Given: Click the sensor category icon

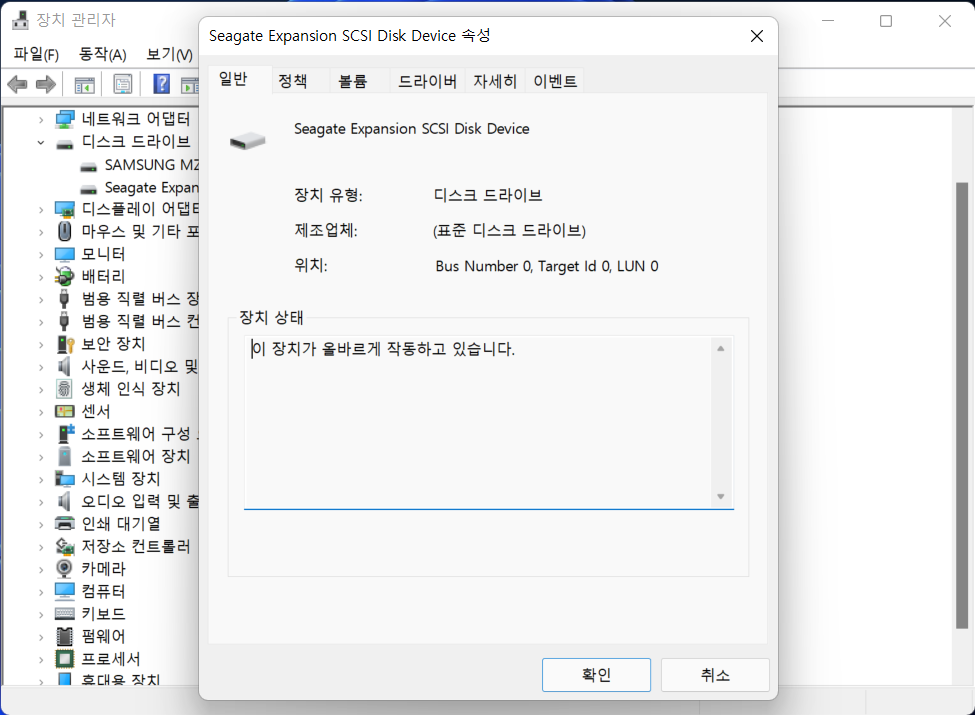Looking at the screenshot, I should [65, 411].
